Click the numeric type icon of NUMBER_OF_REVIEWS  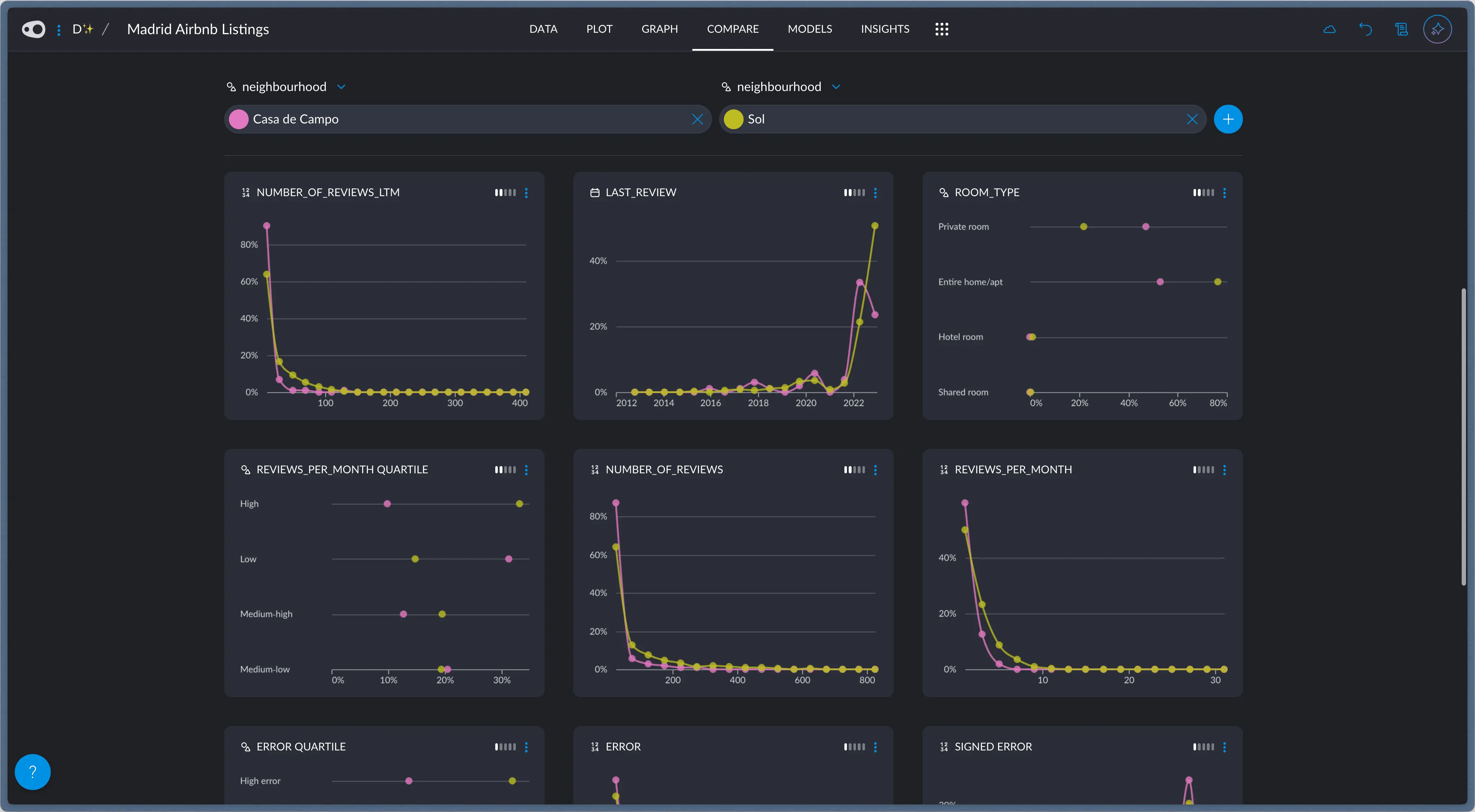pyautogui.click(x=595, y=470)
